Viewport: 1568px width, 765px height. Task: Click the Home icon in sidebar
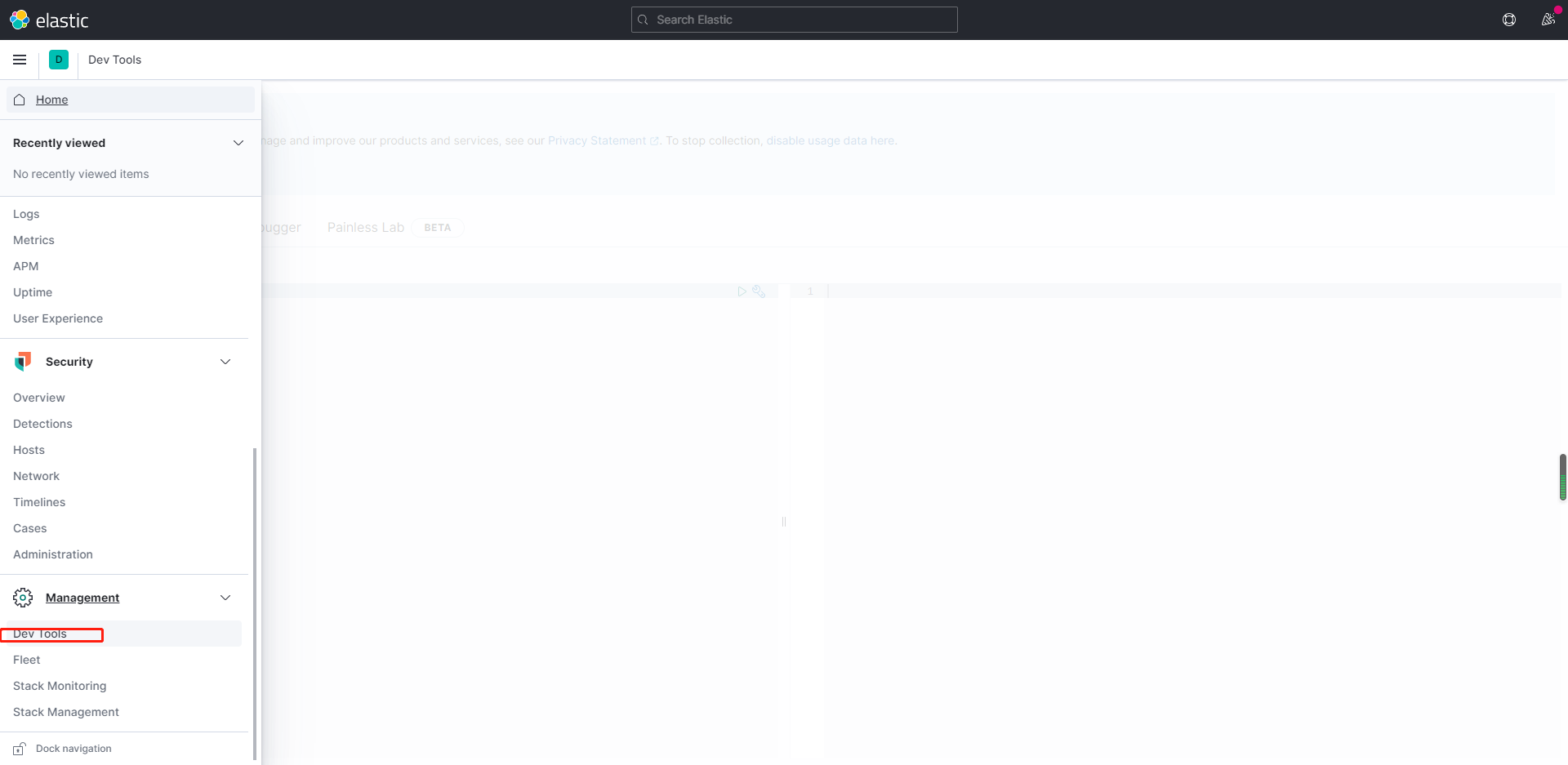tap(20, 100)
